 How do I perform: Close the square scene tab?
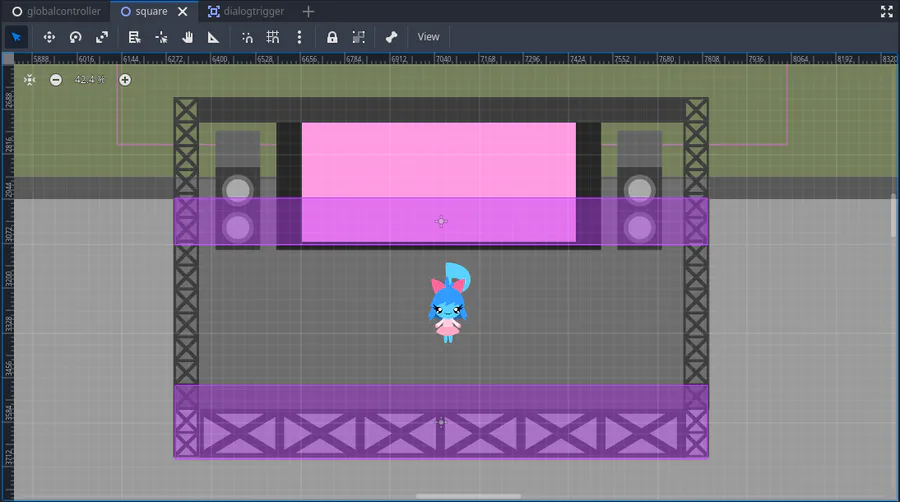(x=183, y=11)
